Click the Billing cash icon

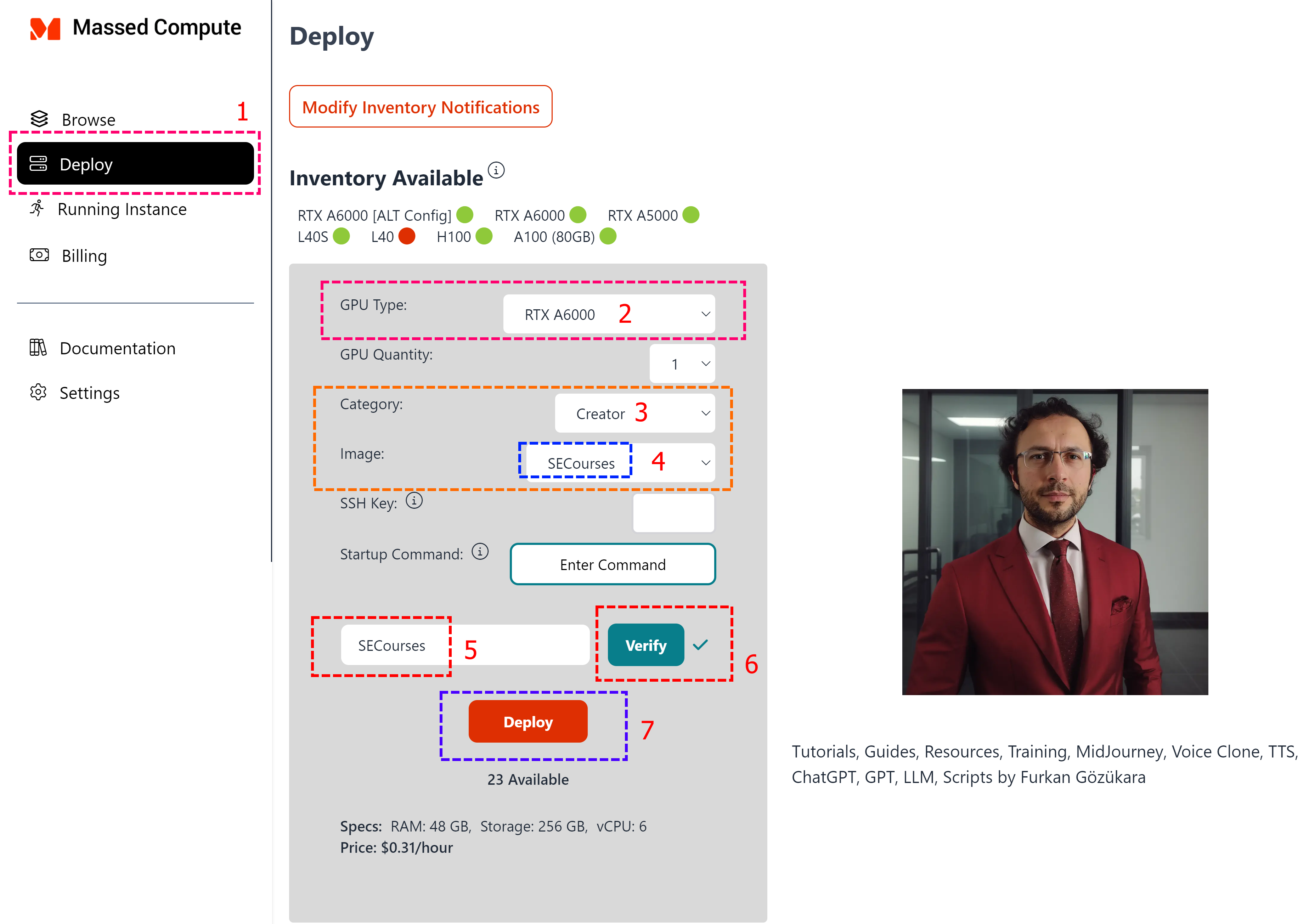click(39, 255)
